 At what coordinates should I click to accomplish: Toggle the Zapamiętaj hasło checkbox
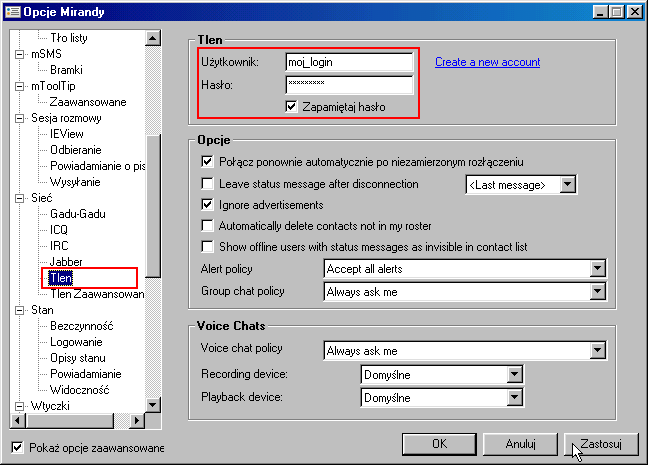292,107
